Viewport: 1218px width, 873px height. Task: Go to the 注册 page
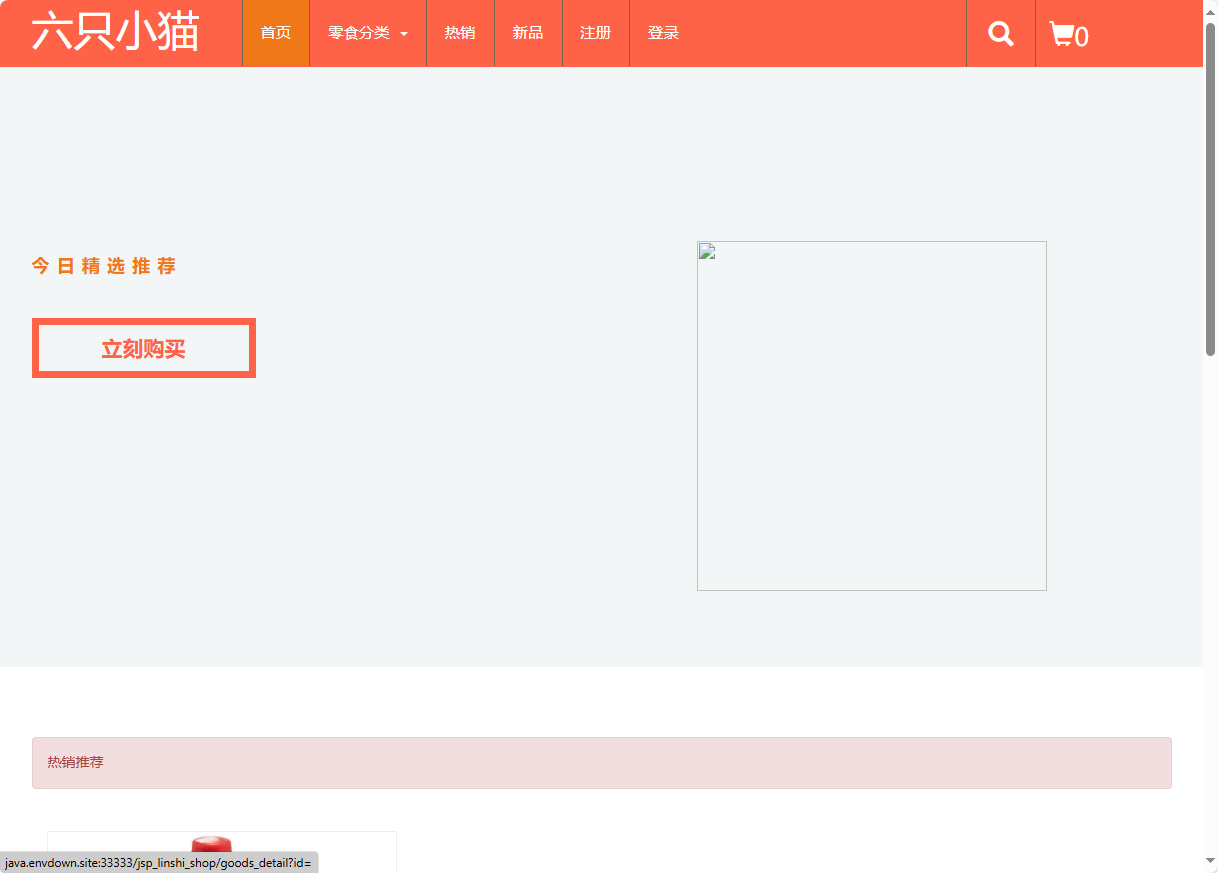[596, 33]
